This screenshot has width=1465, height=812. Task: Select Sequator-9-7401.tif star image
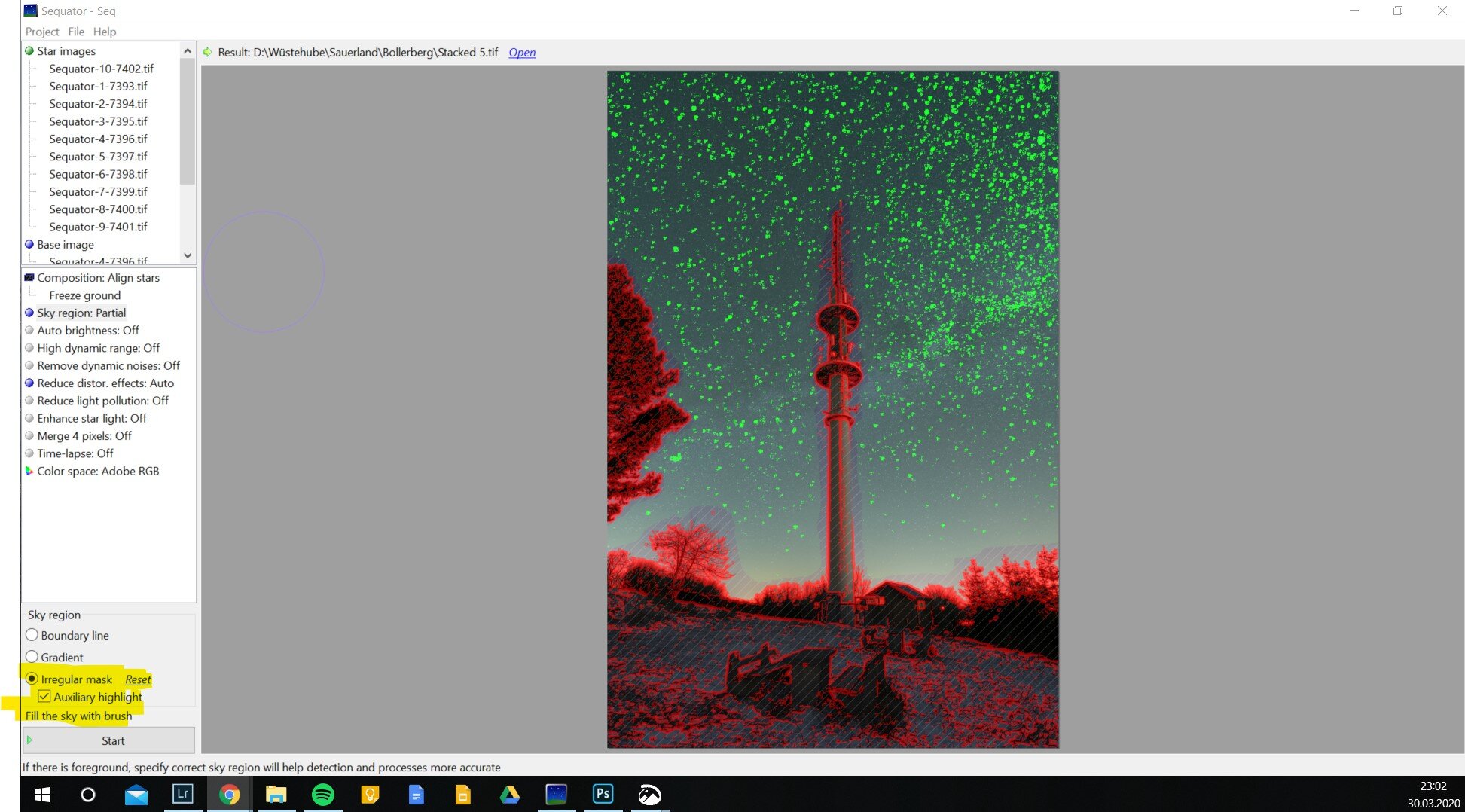98,227
